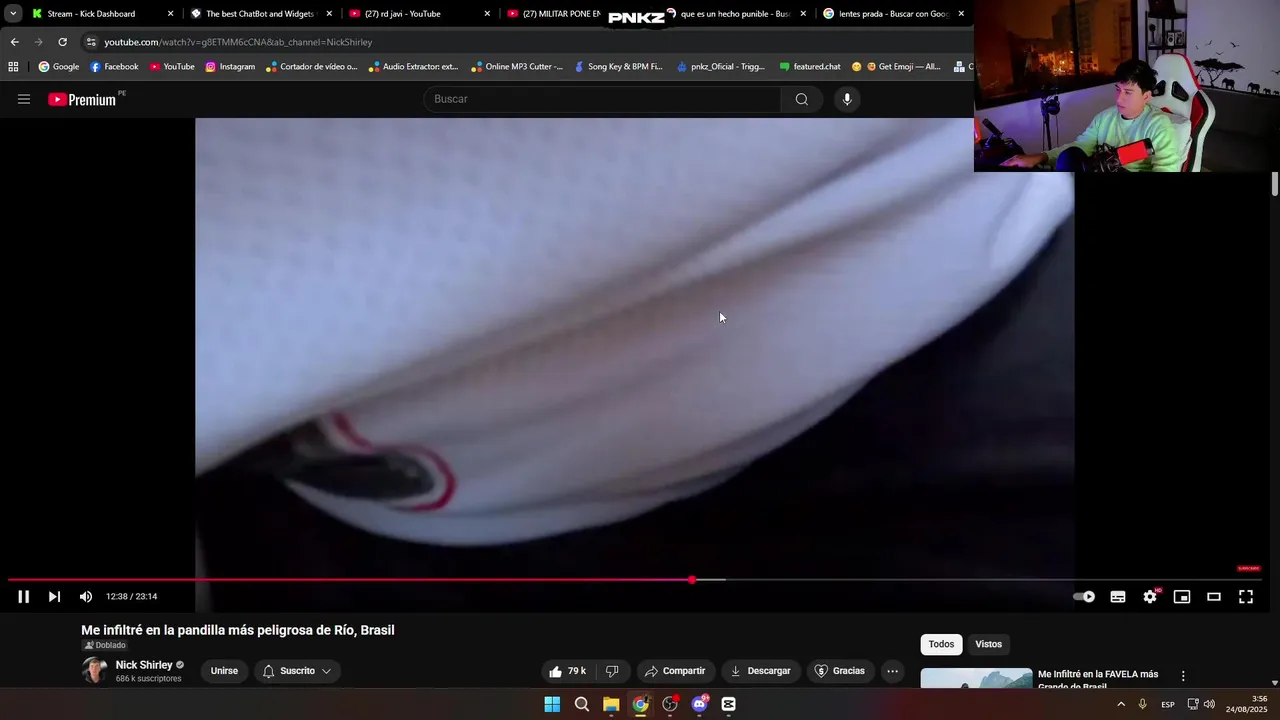
Task: Dislike the video
Action: tap(612, 671)
